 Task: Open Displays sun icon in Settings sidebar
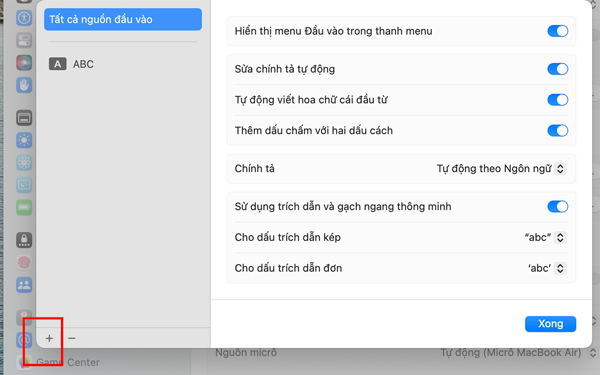coord(24,140)
